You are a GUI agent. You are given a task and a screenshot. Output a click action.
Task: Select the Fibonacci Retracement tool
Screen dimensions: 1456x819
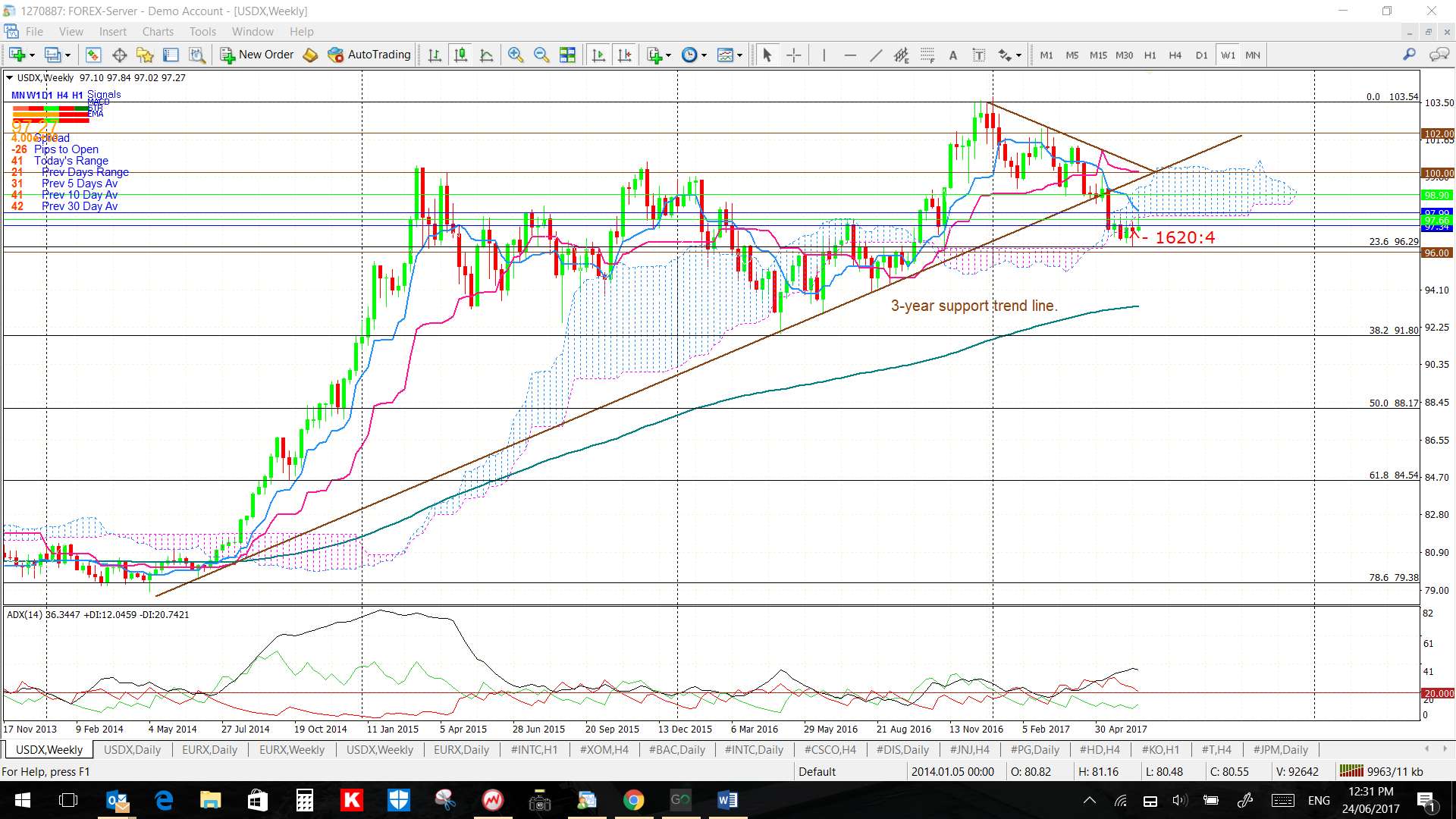pos(927,55)
